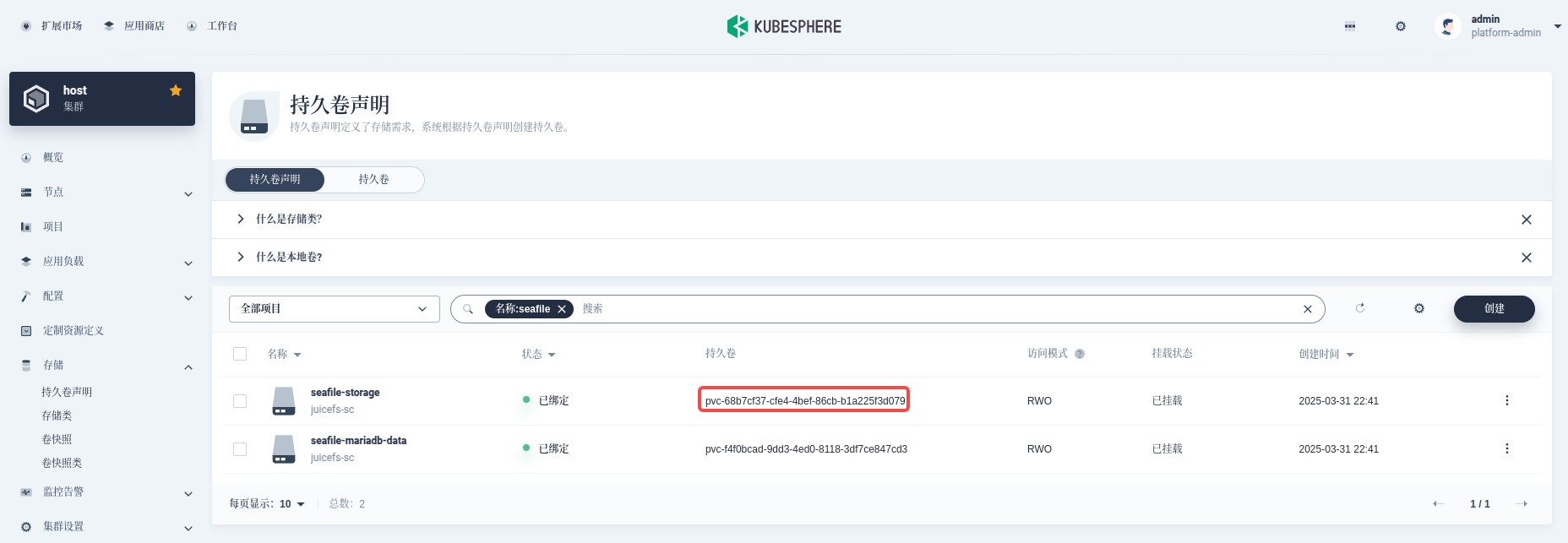The image size is (1568, 543).
Task: Open the 全部项目 project dropdown
Action: (335, 309)
